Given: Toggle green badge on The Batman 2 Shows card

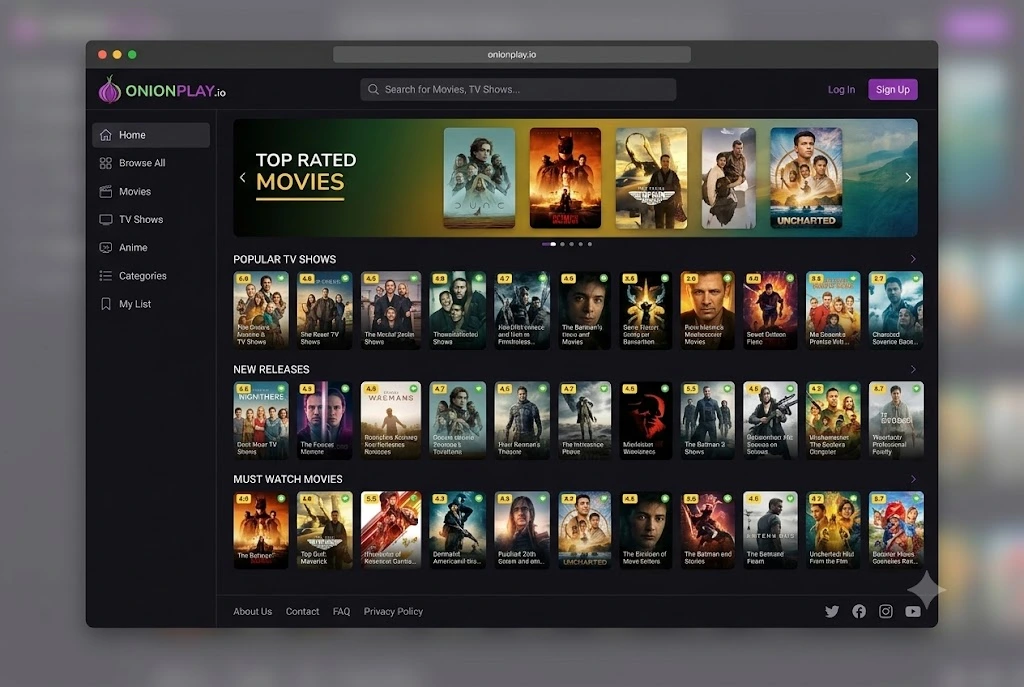Looking at the screenshot, I should [727, 389].
